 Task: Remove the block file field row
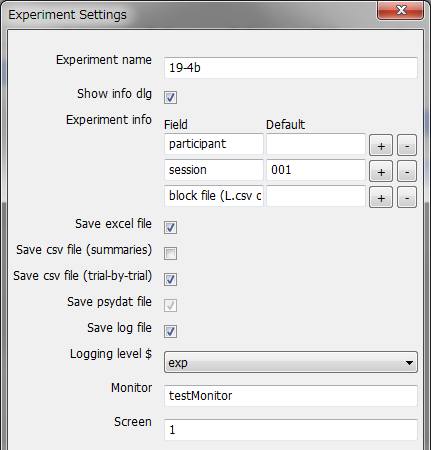point(407,197)
